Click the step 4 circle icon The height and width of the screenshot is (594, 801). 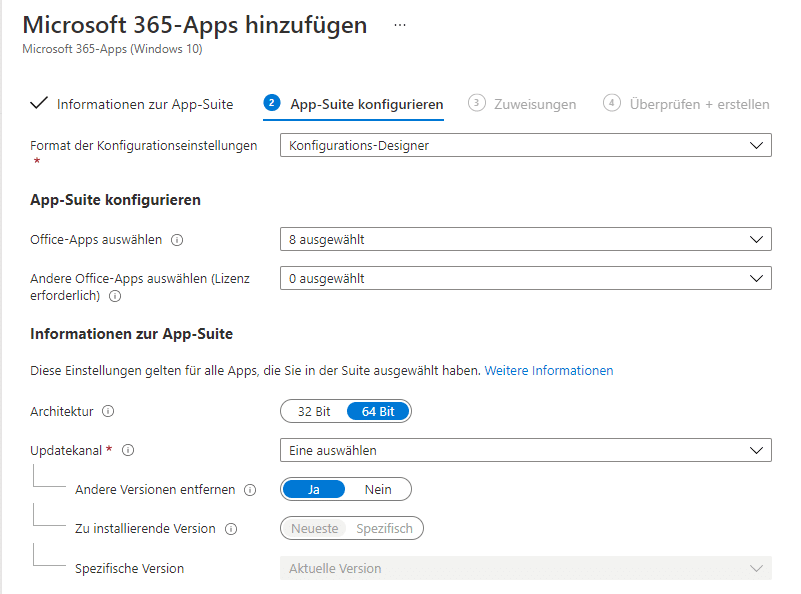(611, 103)
